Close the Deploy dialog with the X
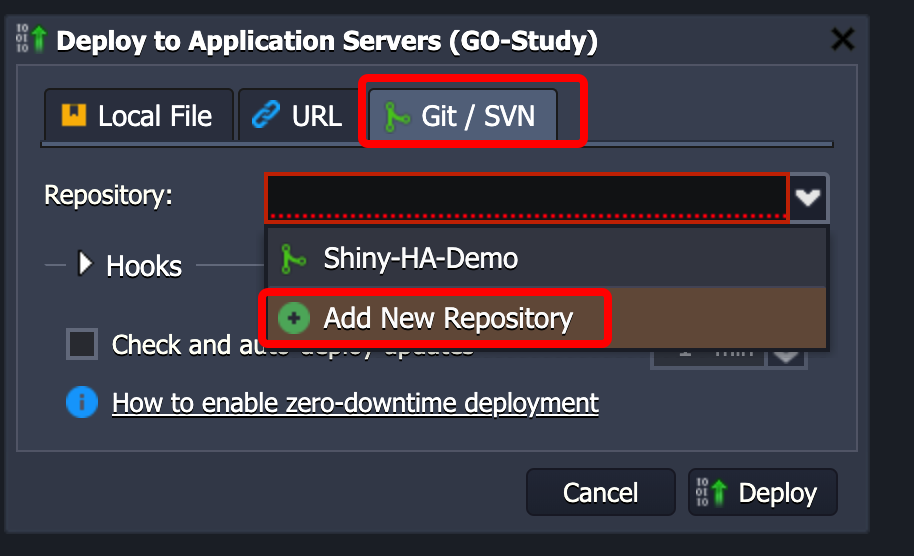The image size is (914, 556). 843,40
